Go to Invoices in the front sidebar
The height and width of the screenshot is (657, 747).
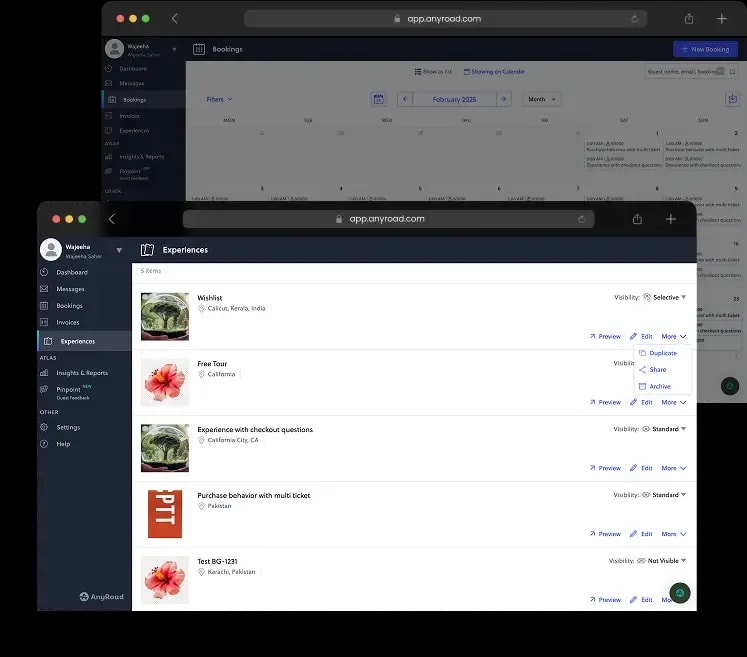coord(68,322)
